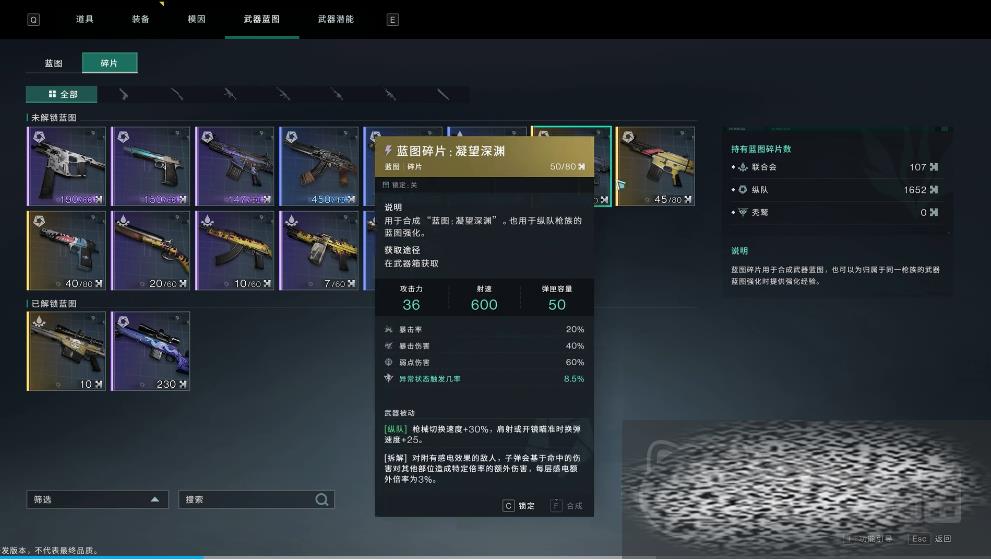Select the fifth weapon-type filter icon after 全部
991x560 pixels.
[337, 95]
